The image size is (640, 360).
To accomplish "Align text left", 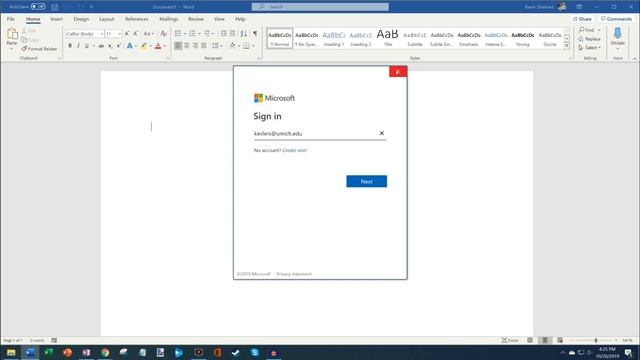I will pyautogui.click(x=178, y=45).
